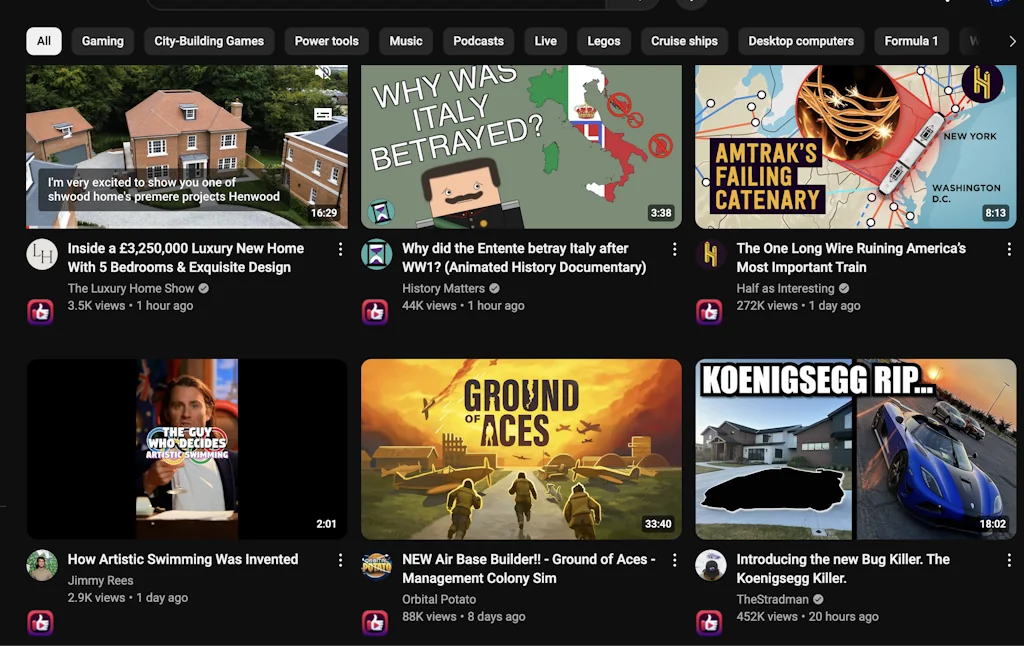Select the Legos filter chip
The height and width of the screenshot is (646, 1024).
603,41
